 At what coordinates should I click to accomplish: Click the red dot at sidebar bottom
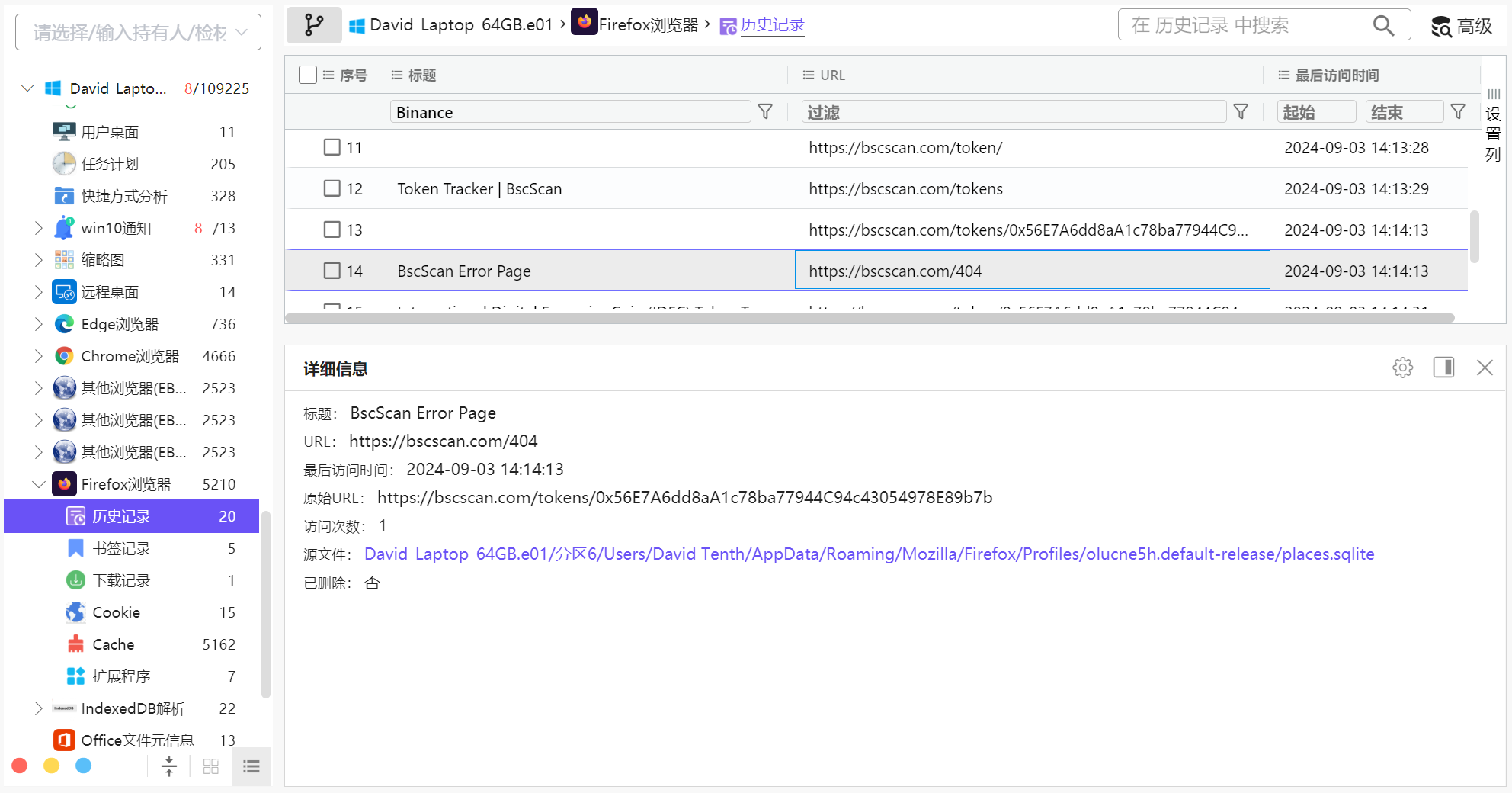[20, 766]
